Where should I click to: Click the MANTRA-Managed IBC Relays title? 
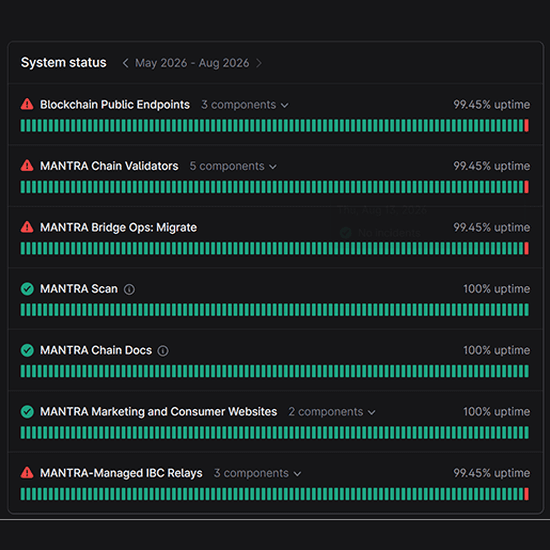pyautogui.click(x=121, y=473)
